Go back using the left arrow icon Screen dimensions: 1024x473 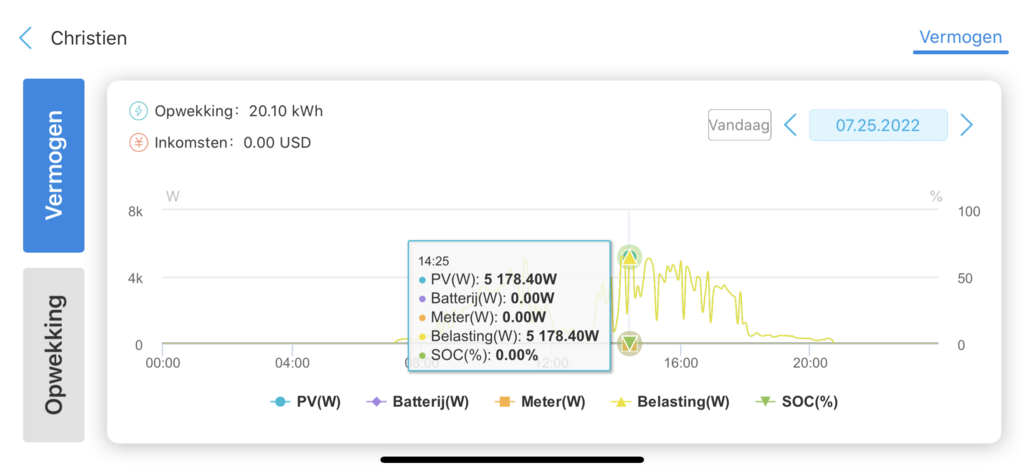point(25,38)
